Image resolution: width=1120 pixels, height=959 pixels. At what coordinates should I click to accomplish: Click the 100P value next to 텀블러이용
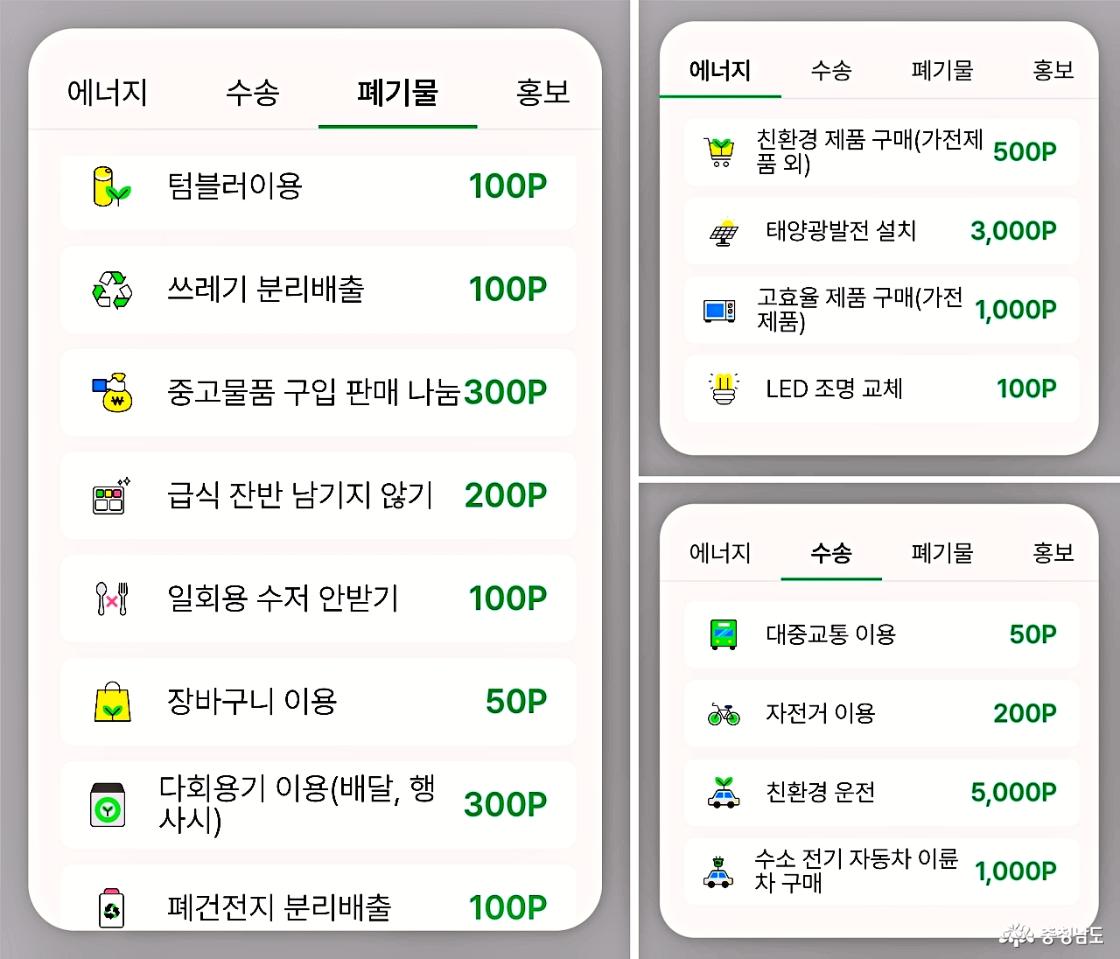[x=506, y=185]
